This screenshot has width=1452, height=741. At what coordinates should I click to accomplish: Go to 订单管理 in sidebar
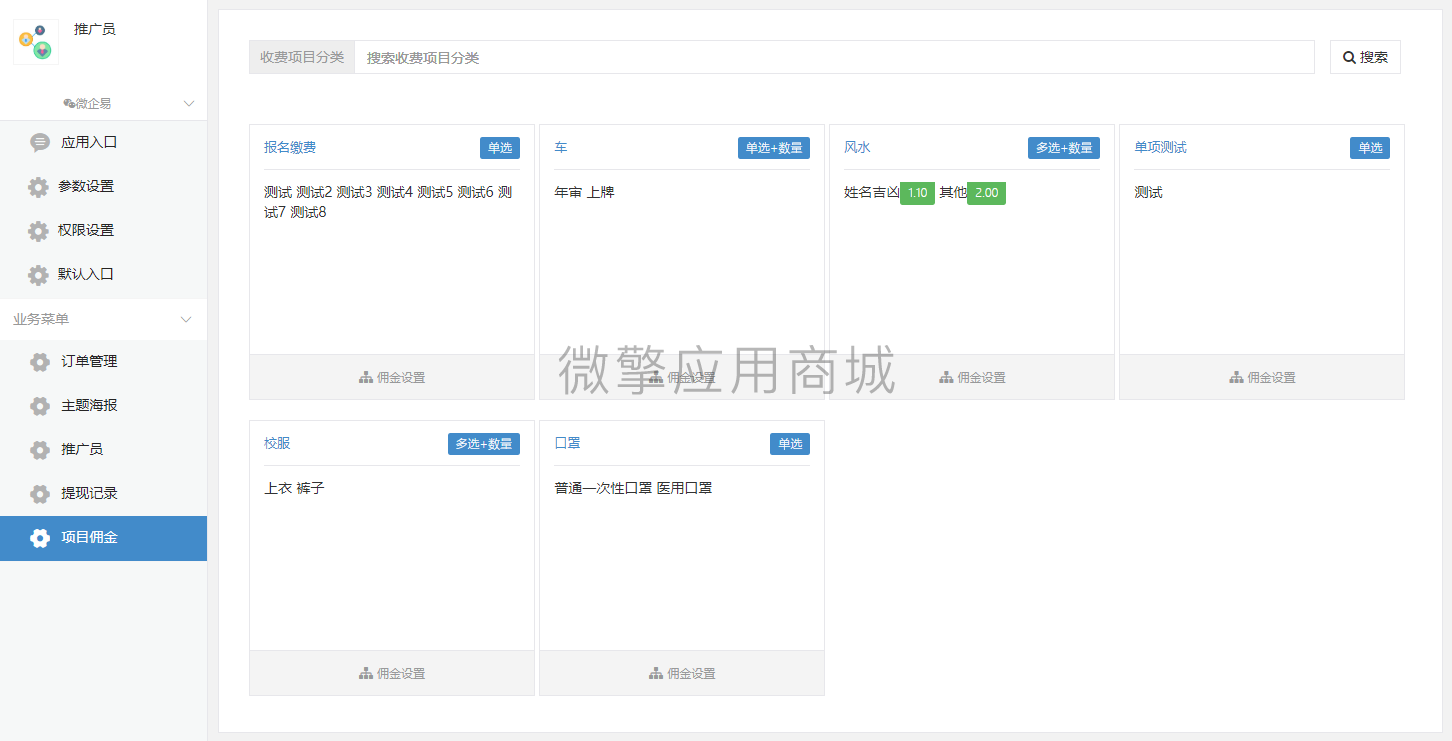pos(103,361)
